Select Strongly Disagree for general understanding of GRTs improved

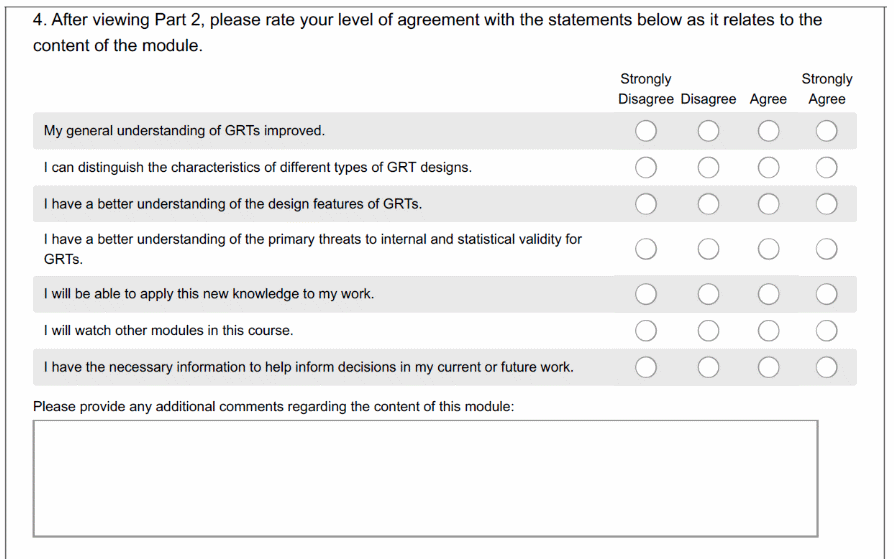point(646,131)
